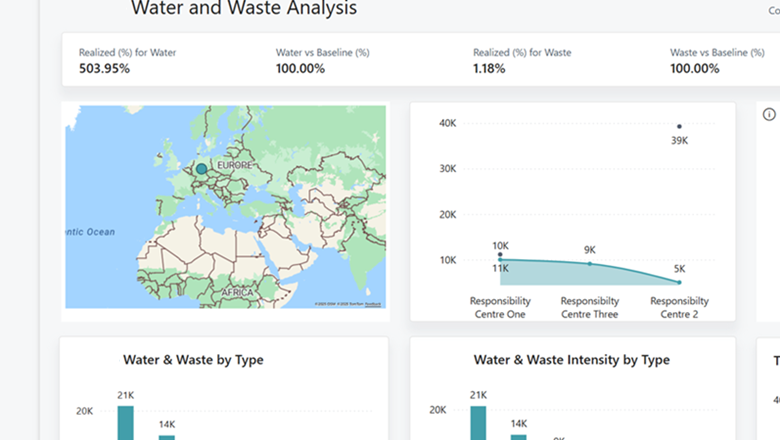Click the Waste vs Baseline (%) 100.00% value
The height and width of the screenshot is (440, 780).
coord(694,69)
